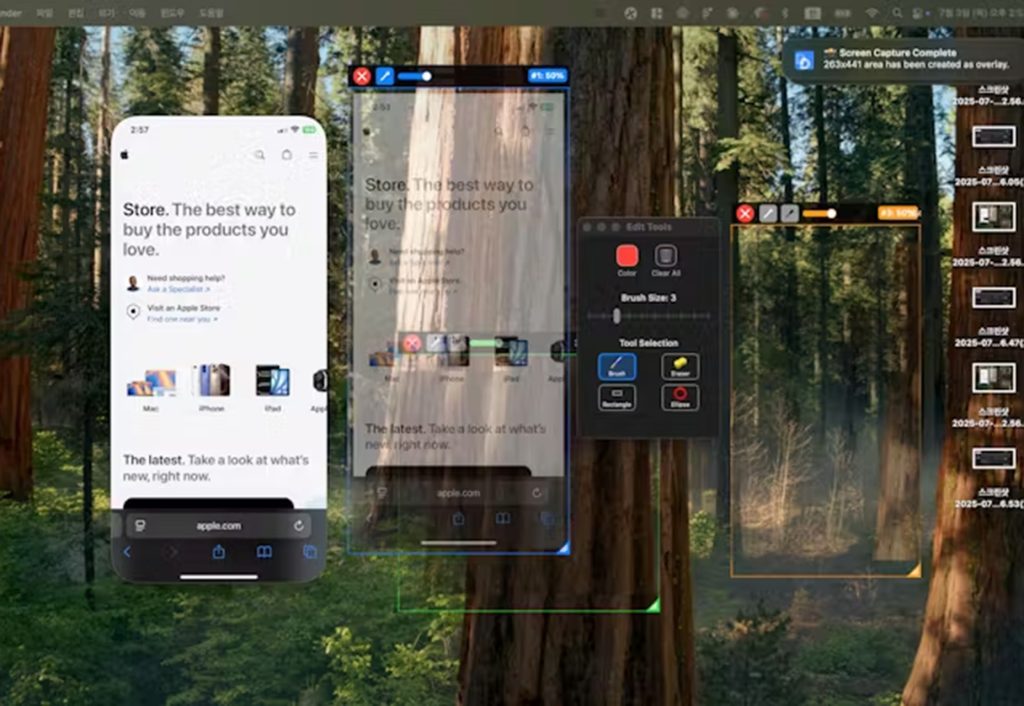Open the 이동 (Go) menu in menu bar
The height and width of the screenshot is (706, 1024).
[x=137, y=13]
